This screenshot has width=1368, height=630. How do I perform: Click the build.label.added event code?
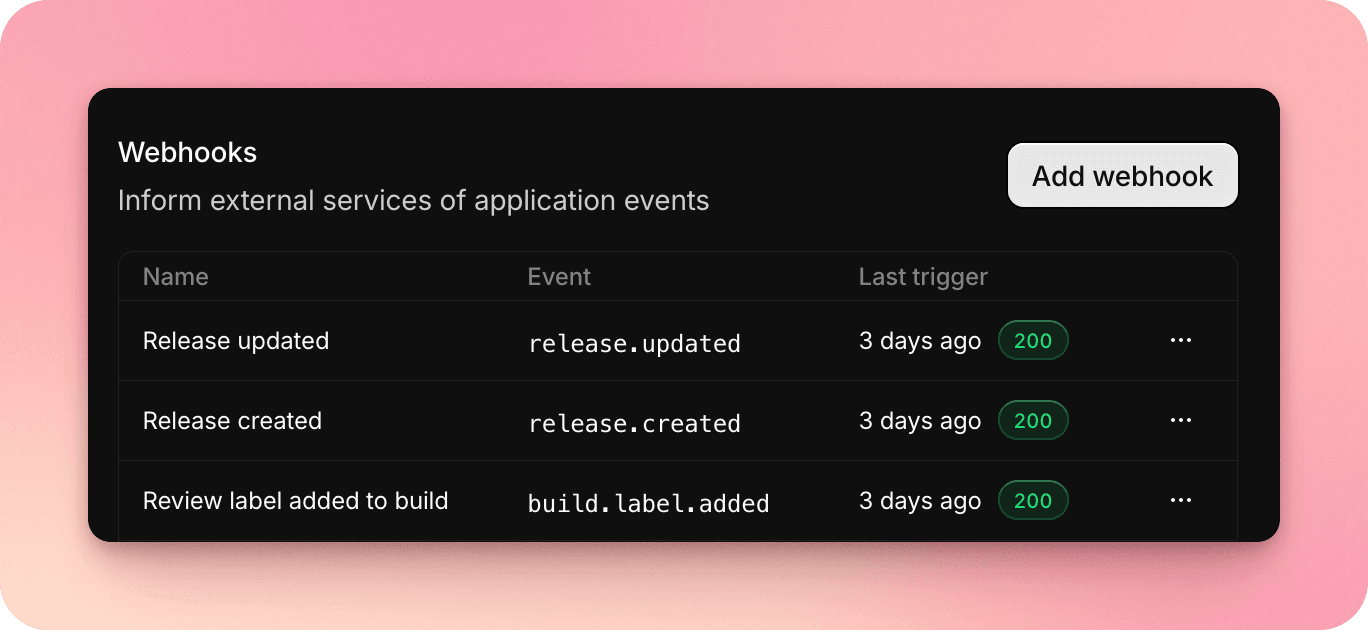(648, 502)
